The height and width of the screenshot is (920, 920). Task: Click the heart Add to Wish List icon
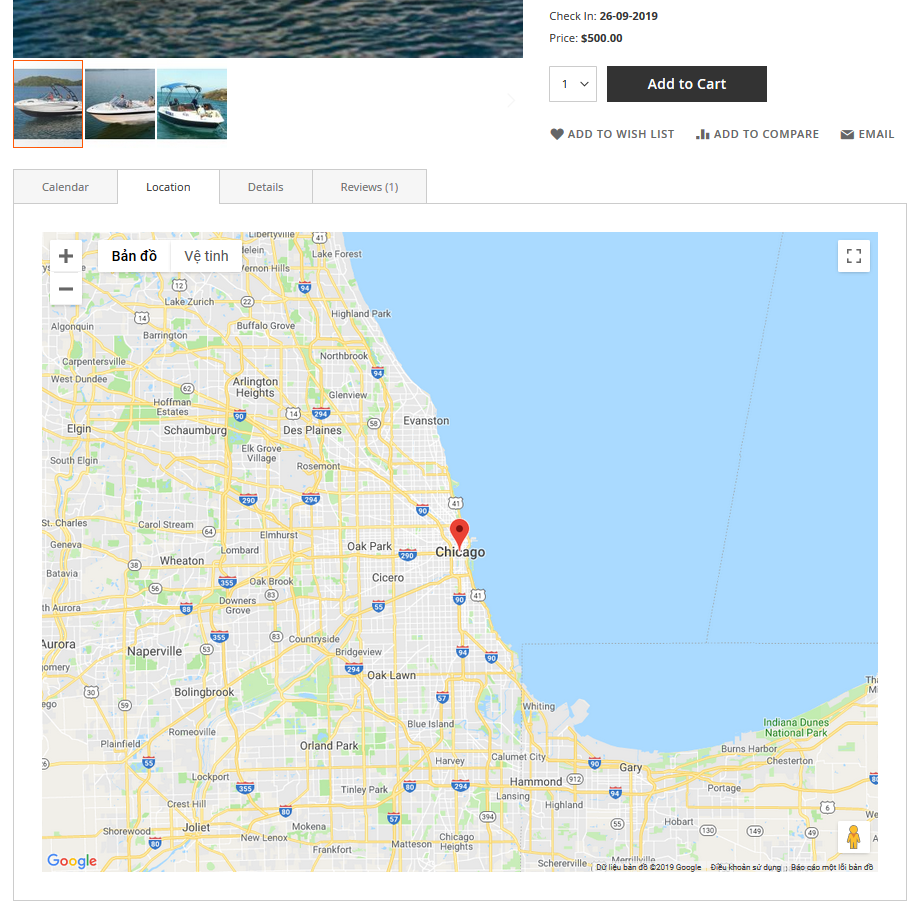coord(557,134)
